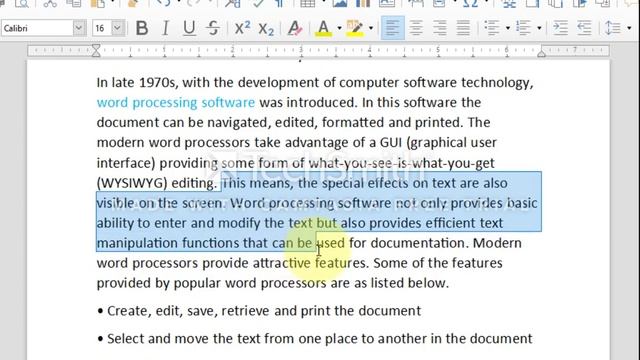Click the phrase 'what-you-see-is-what-you-get'

click(x=402, y=163)
